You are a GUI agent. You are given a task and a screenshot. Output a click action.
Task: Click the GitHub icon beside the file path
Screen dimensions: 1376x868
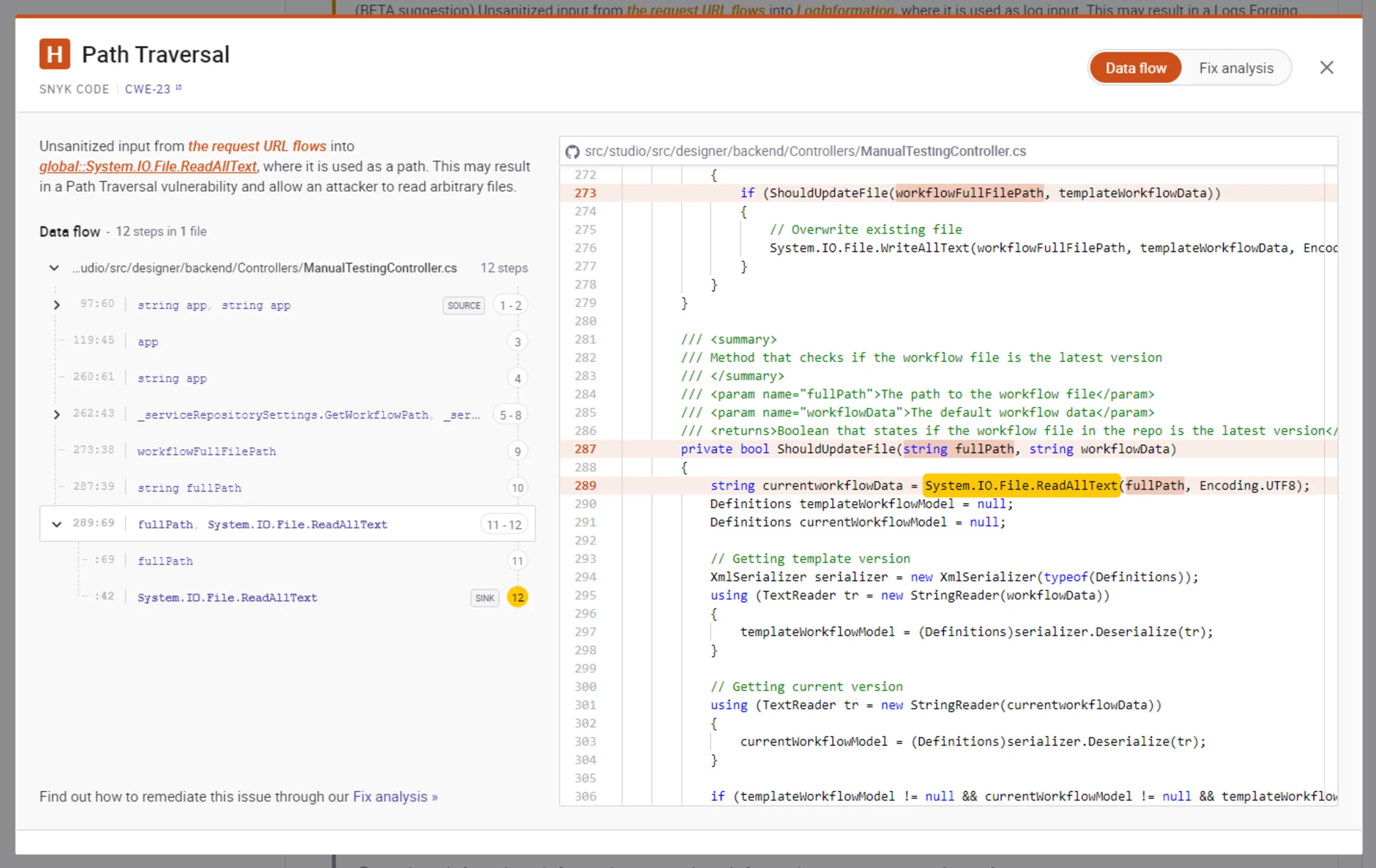(x=573, y=151)
